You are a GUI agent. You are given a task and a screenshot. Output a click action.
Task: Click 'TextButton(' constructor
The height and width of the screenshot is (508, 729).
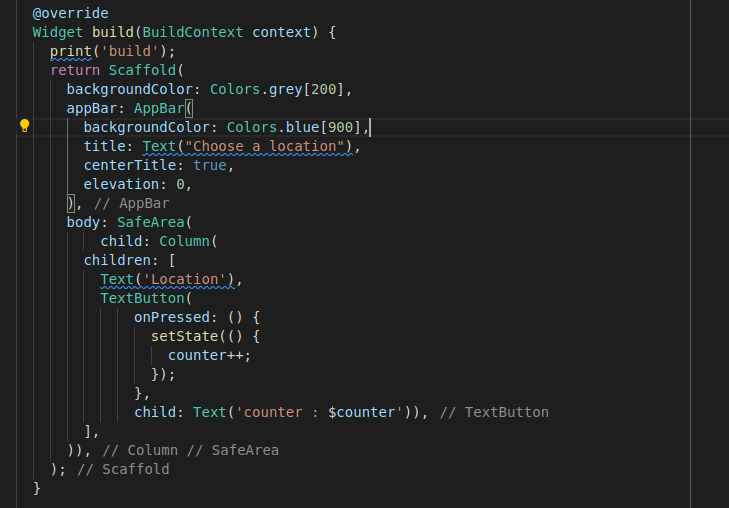coord(146,298)
